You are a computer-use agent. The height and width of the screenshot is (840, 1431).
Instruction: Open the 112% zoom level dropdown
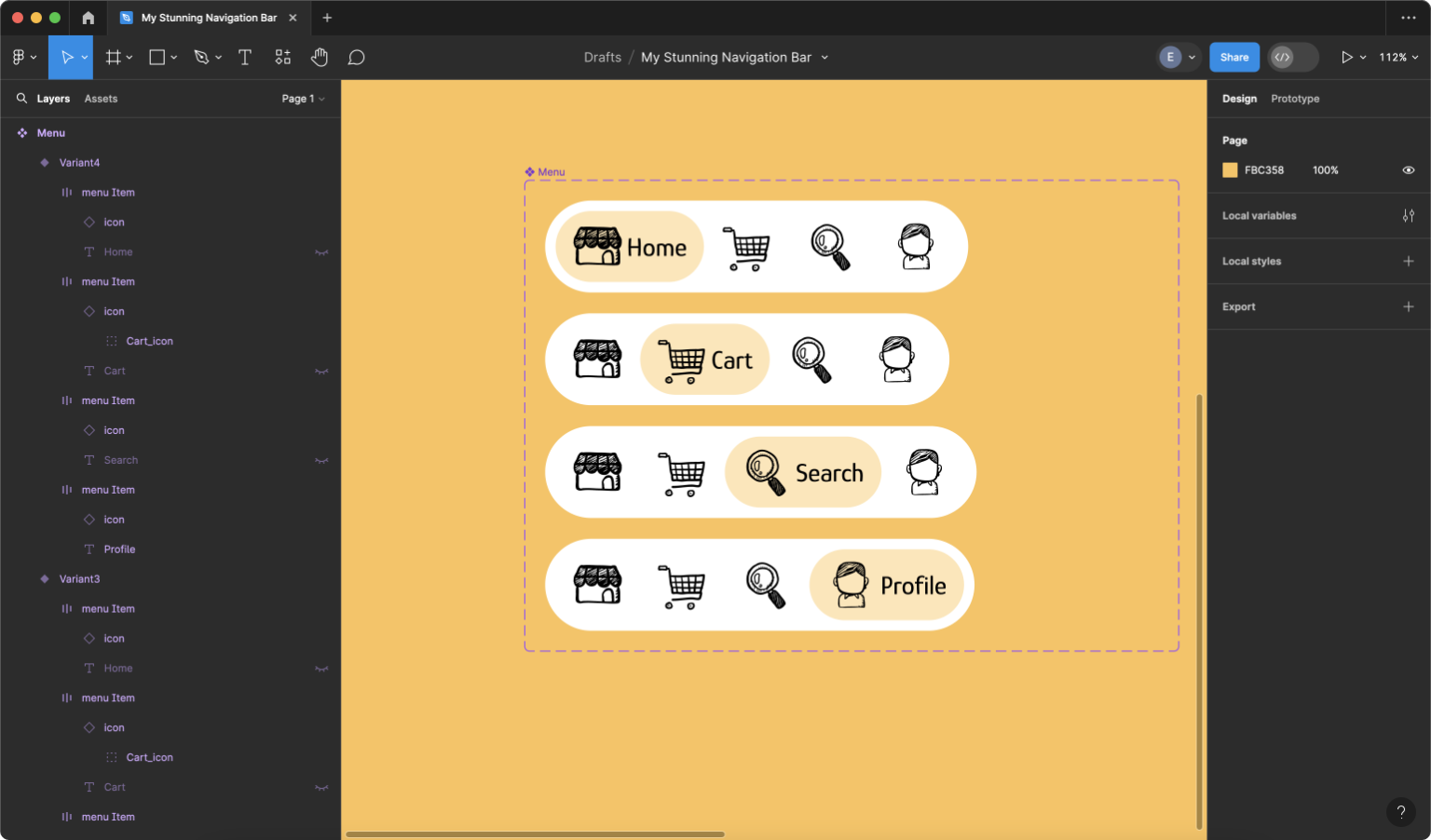pos(1398,57)
